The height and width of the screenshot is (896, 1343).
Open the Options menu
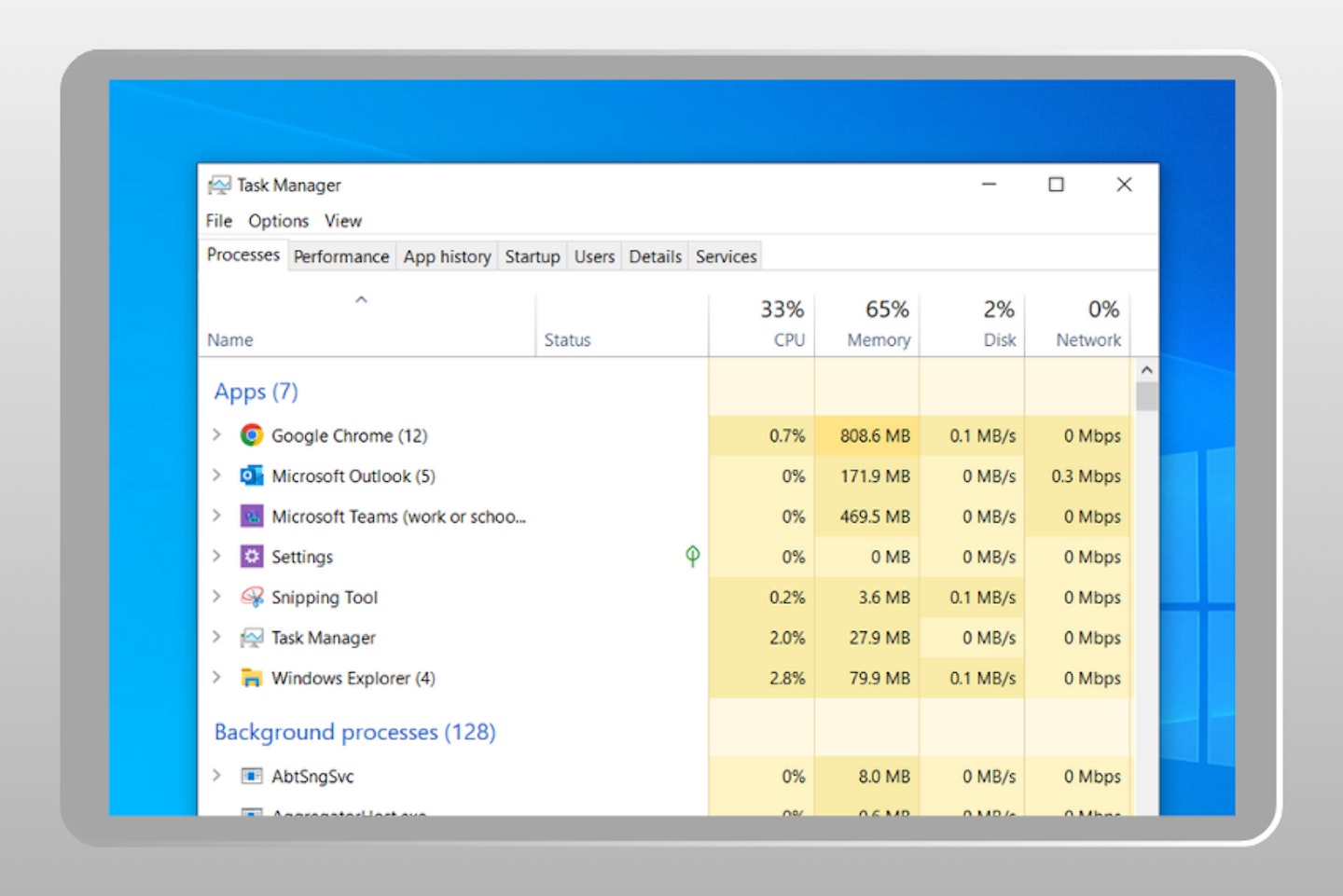coord(278,221)
